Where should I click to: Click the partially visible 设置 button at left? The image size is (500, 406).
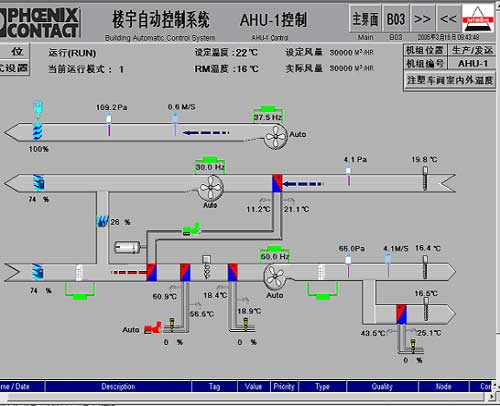14,68
